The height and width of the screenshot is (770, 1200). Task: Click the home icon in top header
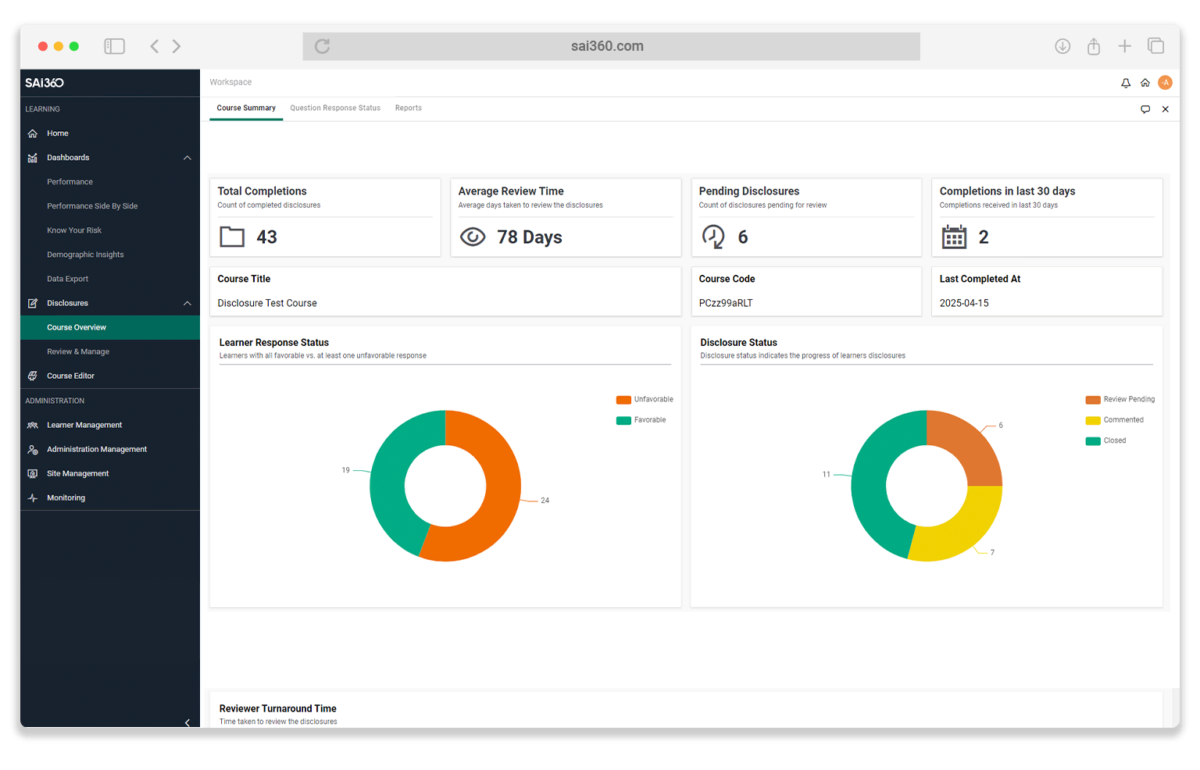point(1145,83)
